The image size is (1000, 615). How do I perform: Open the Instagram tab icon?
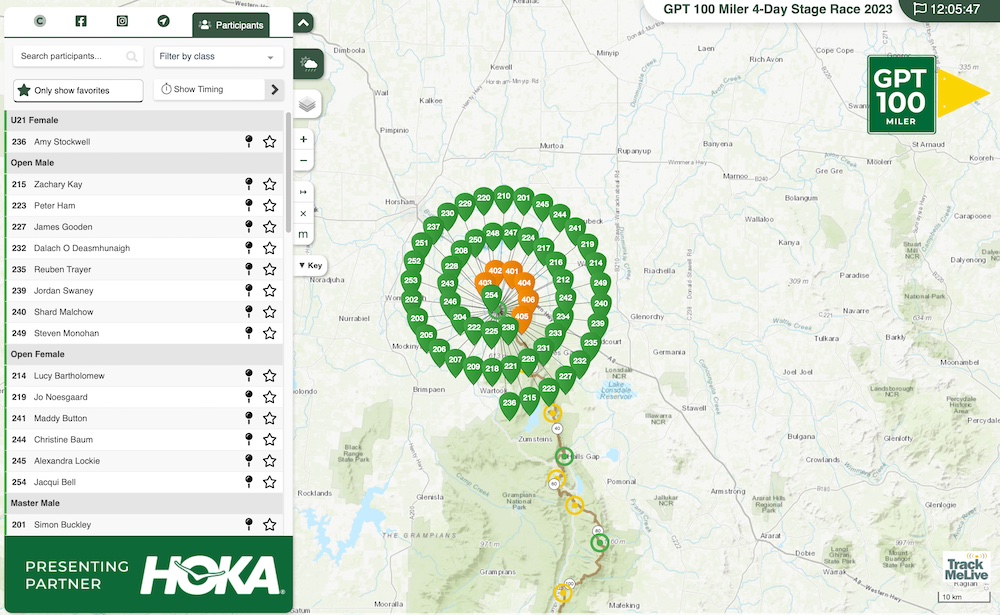pyautogui.click(x=122, y=21)
